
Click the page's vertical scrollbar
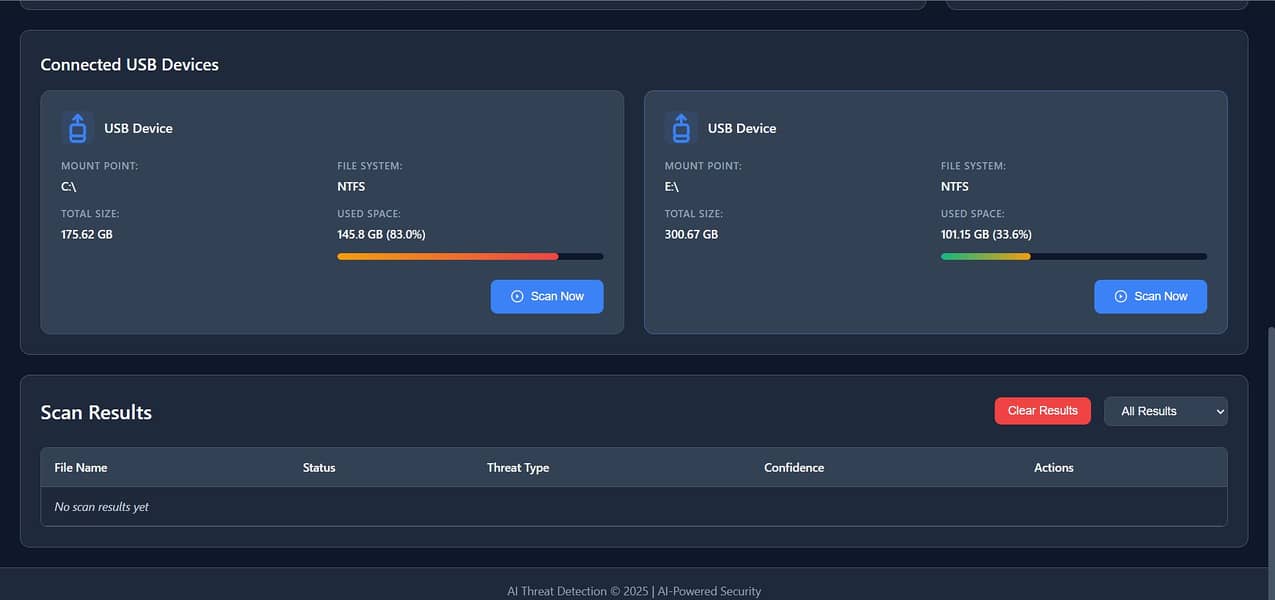click(x=1270, y=450)
